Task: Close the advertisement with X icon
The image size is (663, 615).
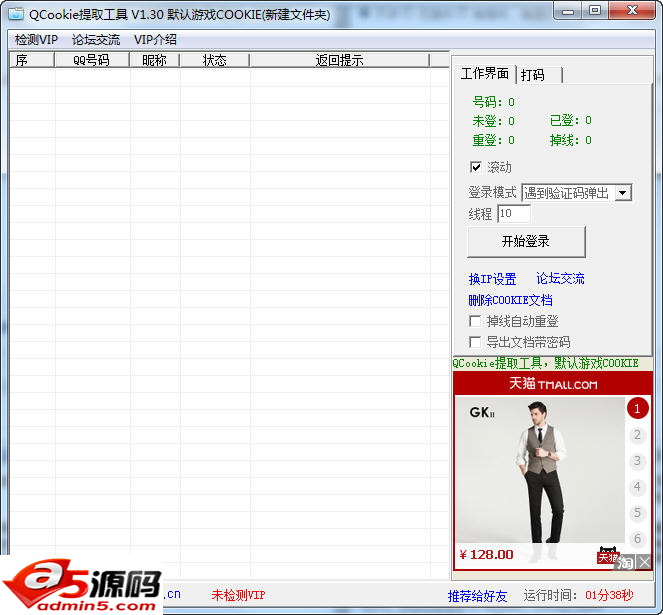Action: [x=644, y=562]
